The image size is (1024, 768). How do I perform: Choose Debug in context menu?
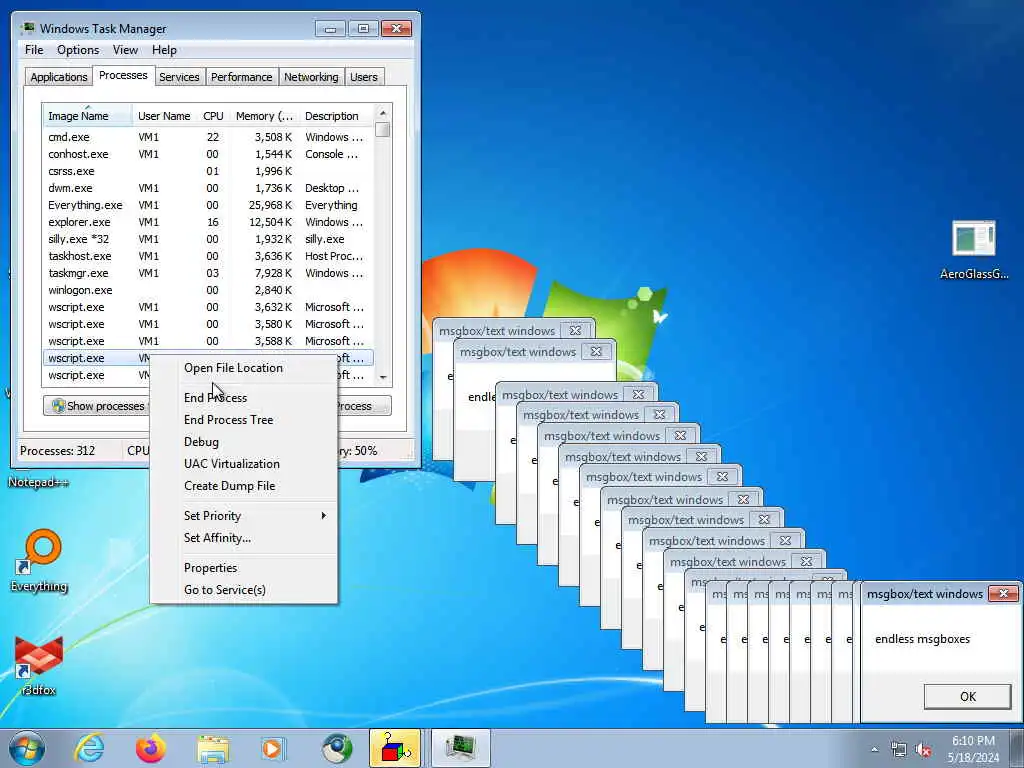coord(244,442)
